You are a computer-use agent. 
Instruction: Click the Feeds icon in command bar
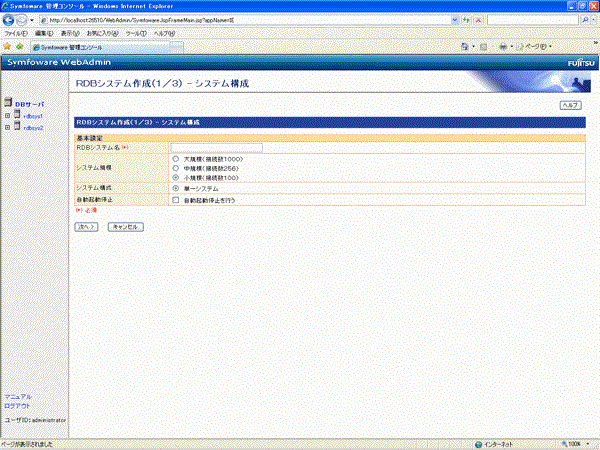[x=483, y=47]
